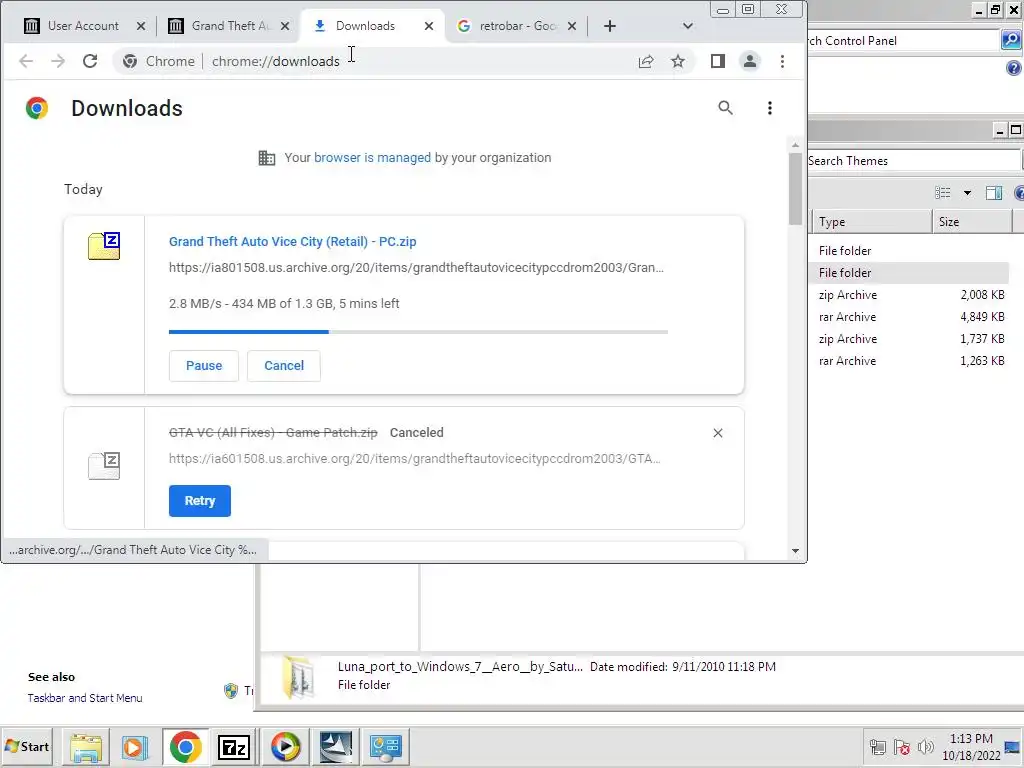Pause the Vice City download

point(204,366)
